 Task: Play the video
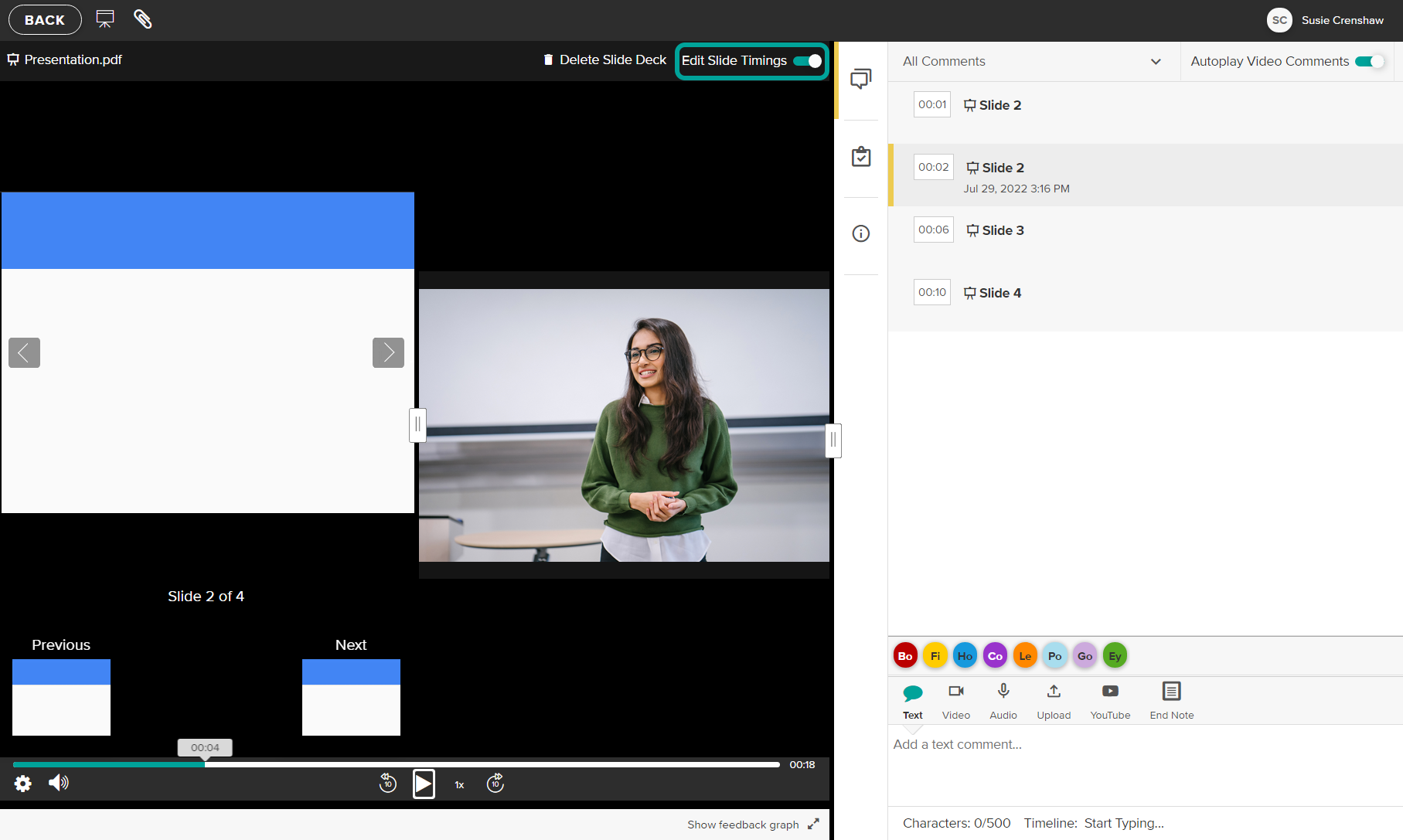point(424,784)
